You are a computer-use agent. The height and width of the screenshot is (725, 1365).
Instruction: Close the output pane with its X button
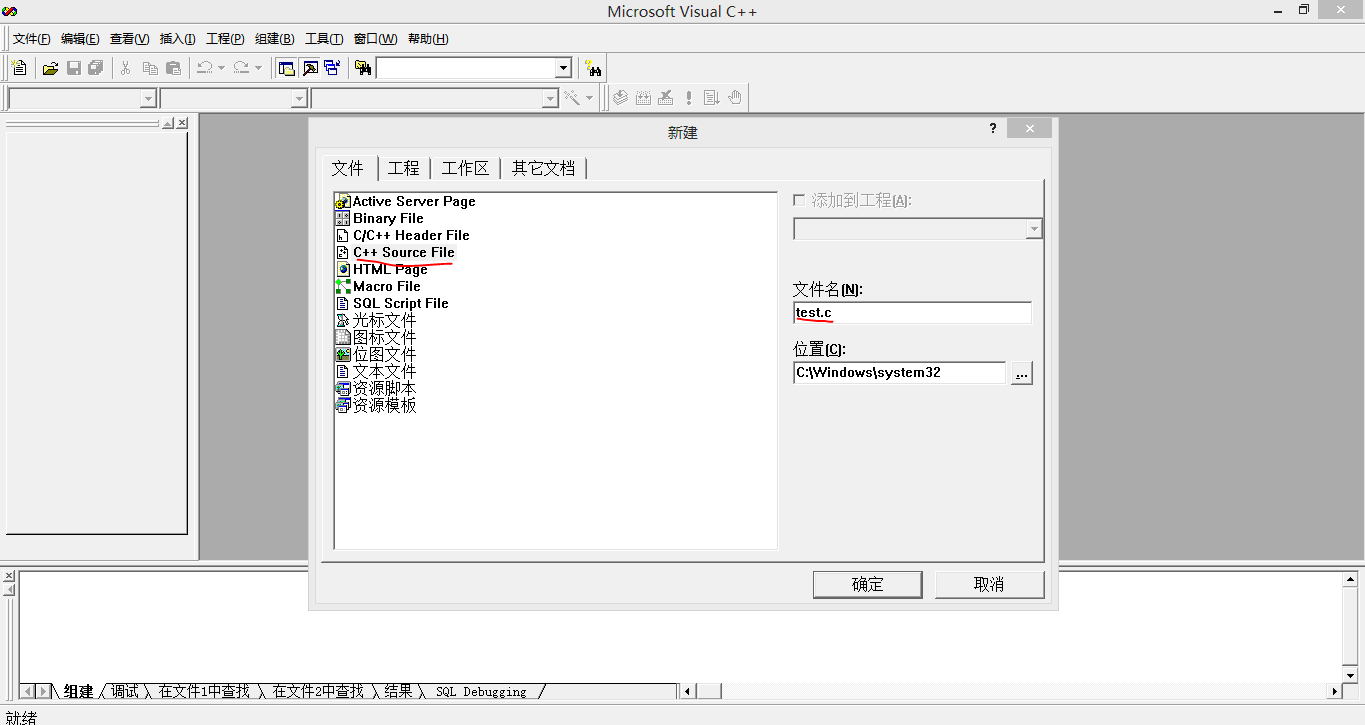(x=8, y=577)
